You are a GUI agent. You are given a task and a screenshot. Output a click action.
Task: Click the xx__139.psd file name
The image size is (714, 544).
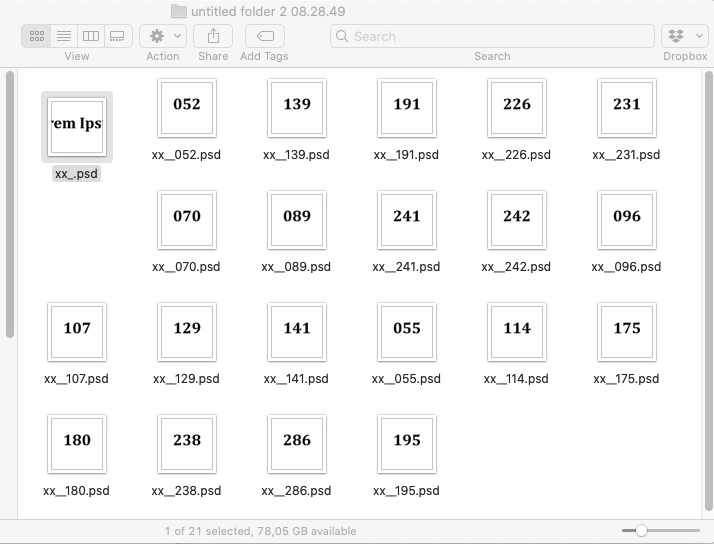click(x=296, y=155)
